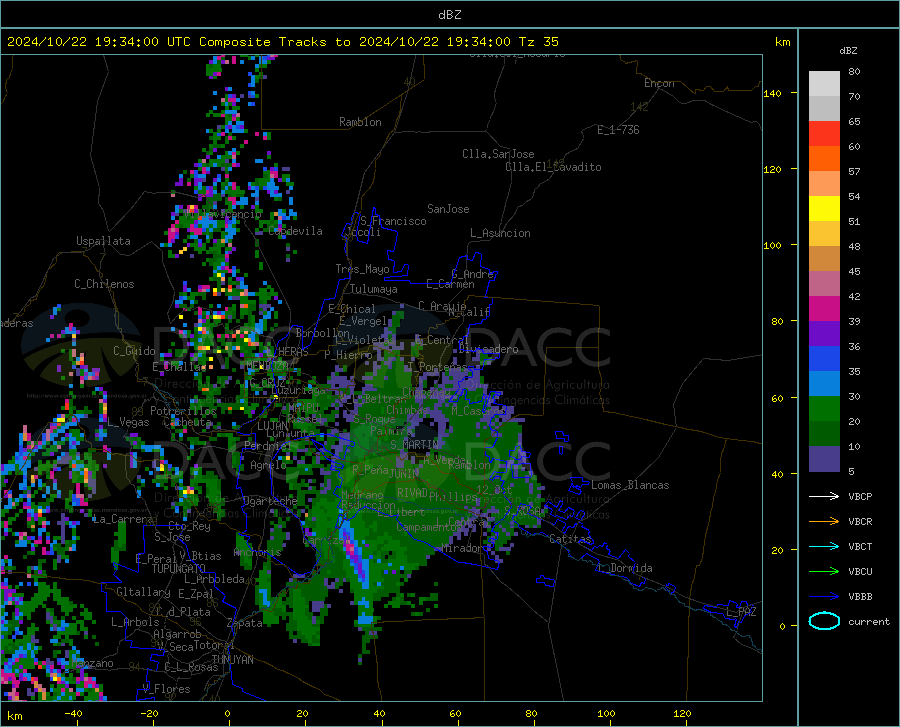Click the 'Ugarteche' map label
This screenshot has width=900, height=727.
coord(270,501)
